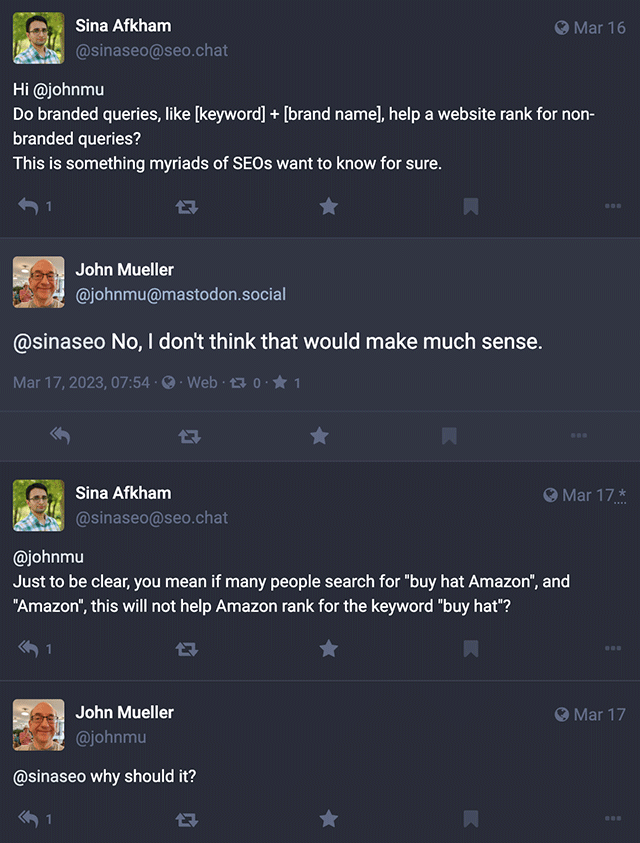Bookmark Sina's "buy hat Amazon" post

[470, 649]
